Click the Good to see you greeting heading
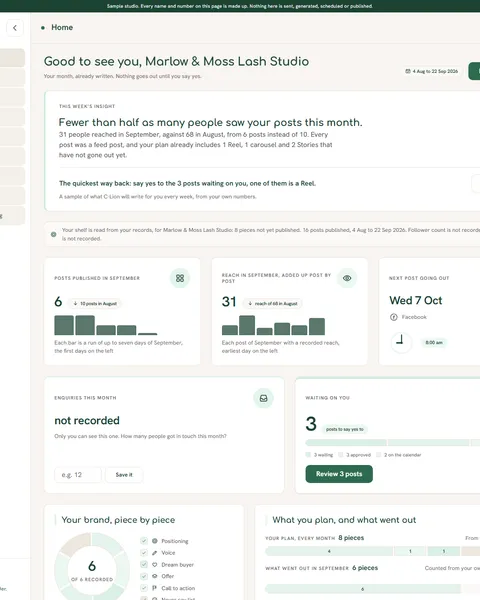The width and height of the screenshot is (480, 600). [176, 61]
